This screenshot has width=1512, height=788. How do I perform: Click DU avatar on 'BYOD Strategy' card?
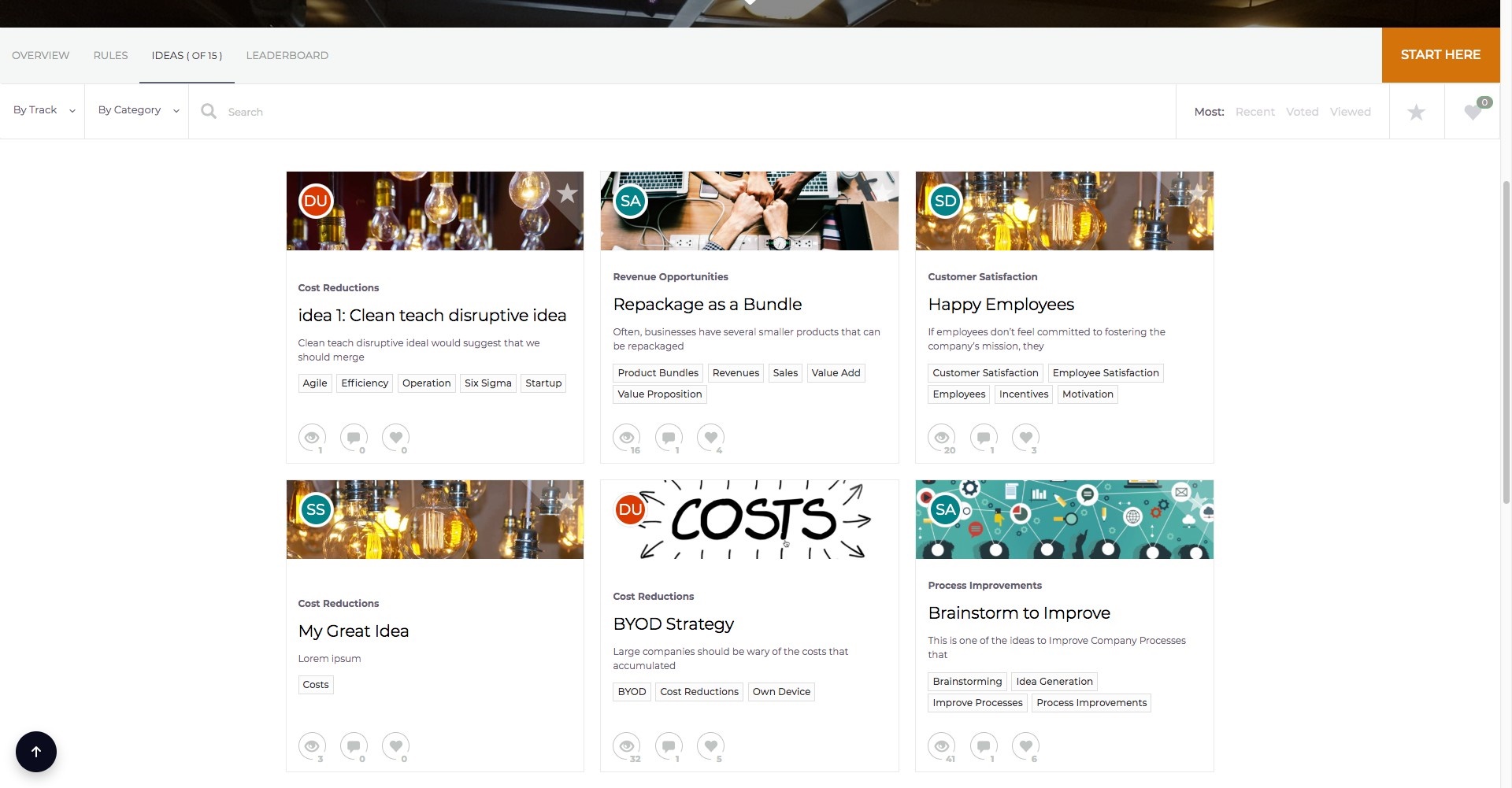pos(631,509)
